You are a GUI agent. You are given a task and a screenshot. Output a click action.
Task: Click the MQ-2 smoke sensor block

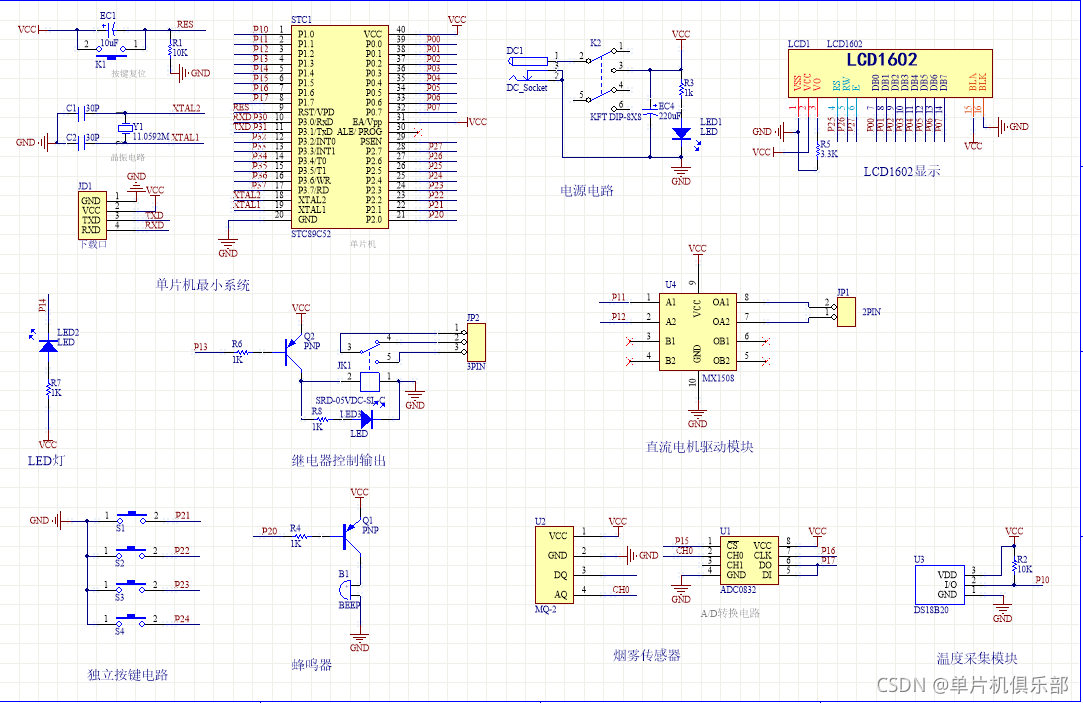pos(555,565)
